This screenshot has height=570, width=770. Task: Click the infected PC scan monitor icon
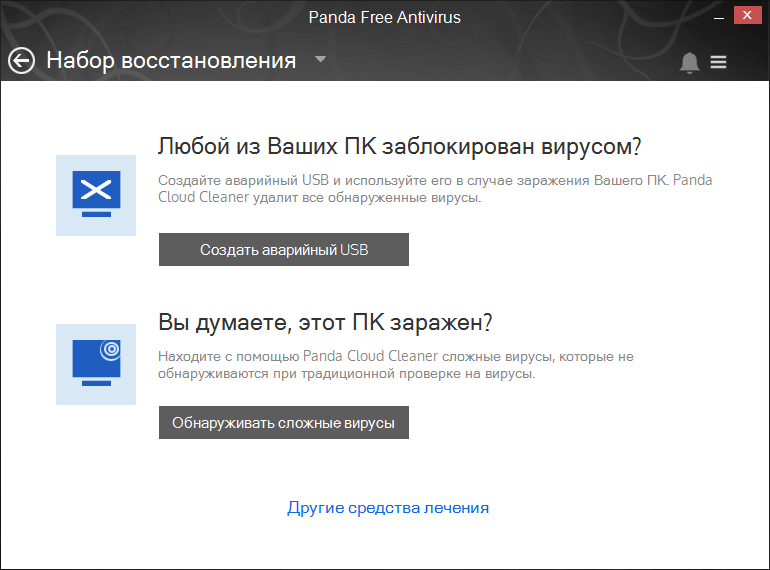pos(96,364)
